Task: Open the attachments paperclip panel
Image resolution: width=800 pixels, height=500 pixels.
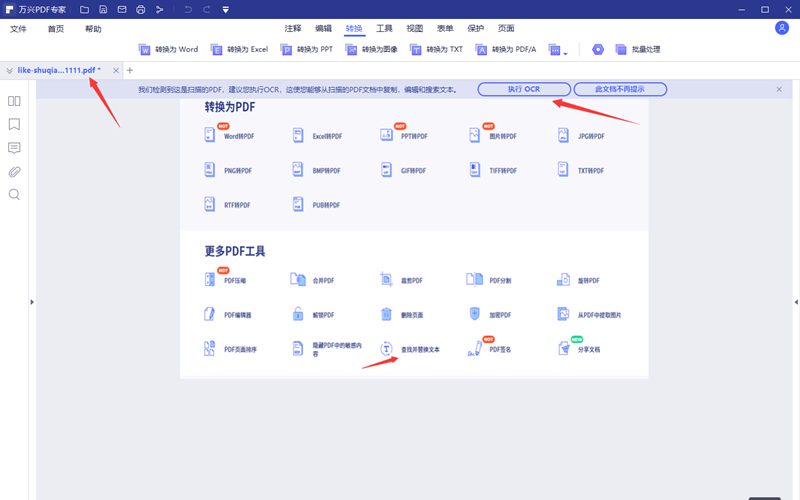Action: pos(14,171)
